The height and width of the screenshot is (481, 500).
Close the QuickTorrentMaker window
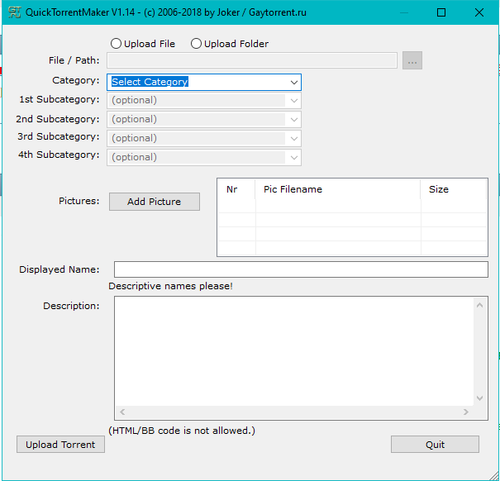point(479,13)
